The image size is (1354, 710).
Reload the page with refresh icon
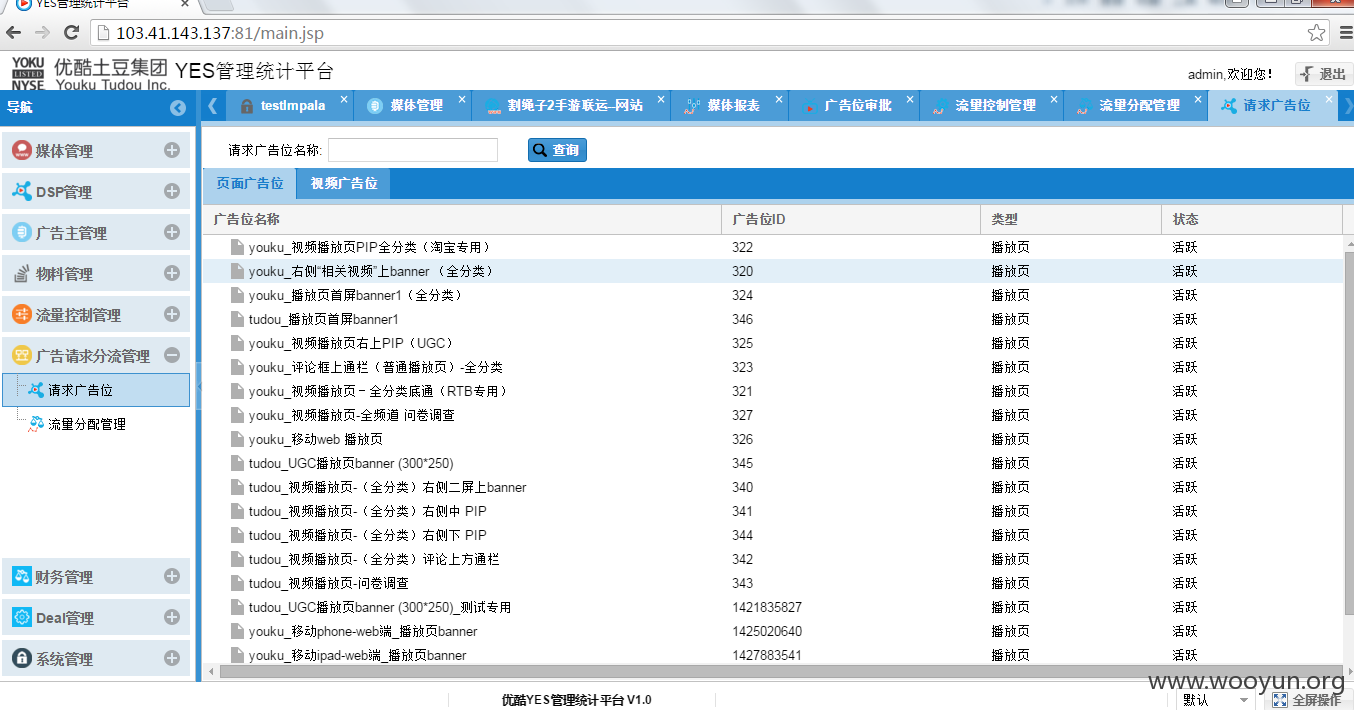(71, 33)
